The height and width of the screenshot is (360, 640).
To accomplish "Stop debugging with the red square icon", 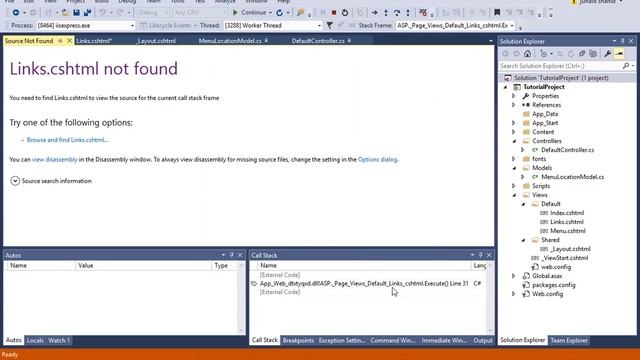I will (334, 13).
